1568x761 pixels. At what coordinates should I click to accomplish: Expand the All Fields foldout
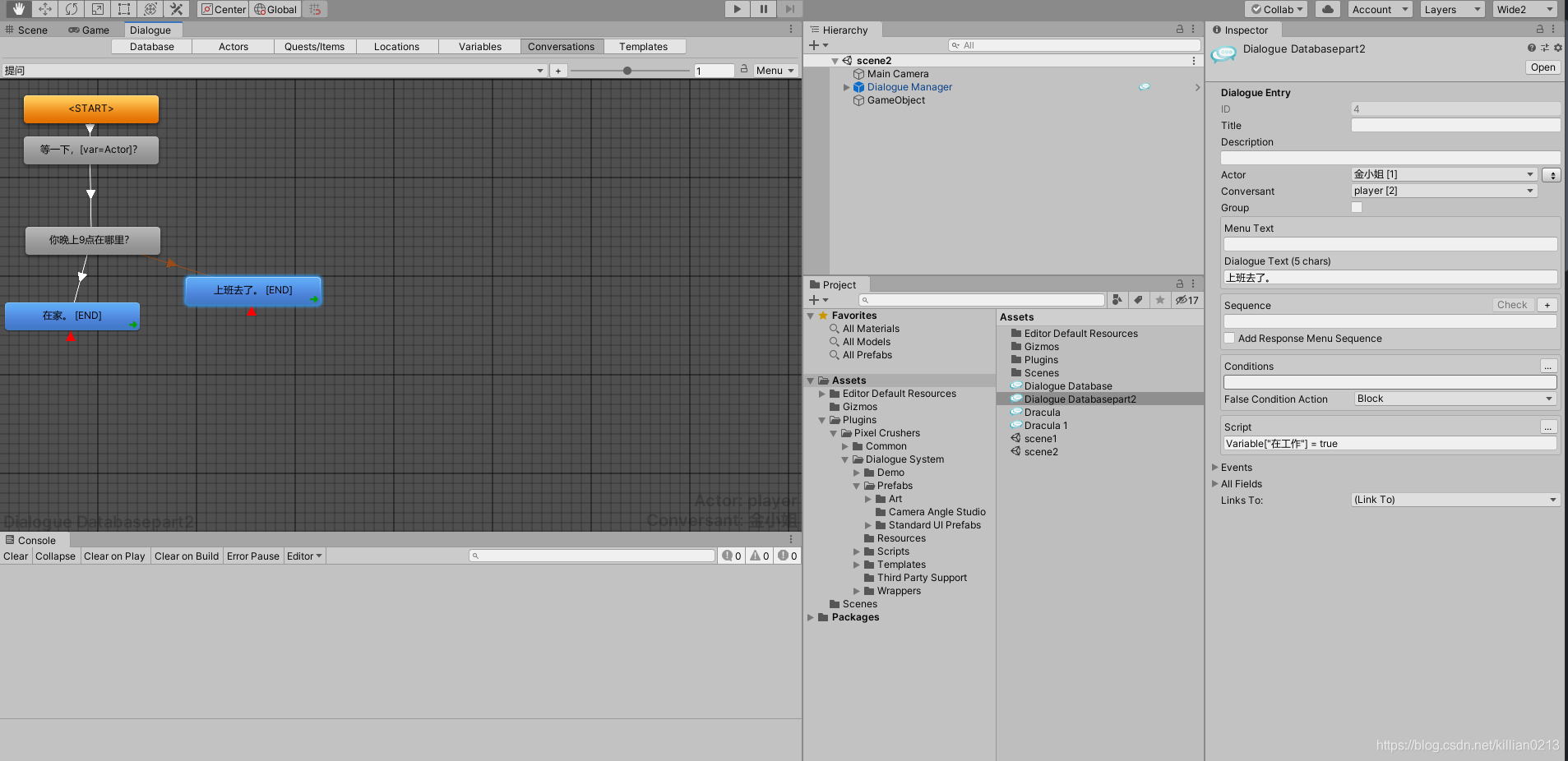click(x=1215, y=483)
